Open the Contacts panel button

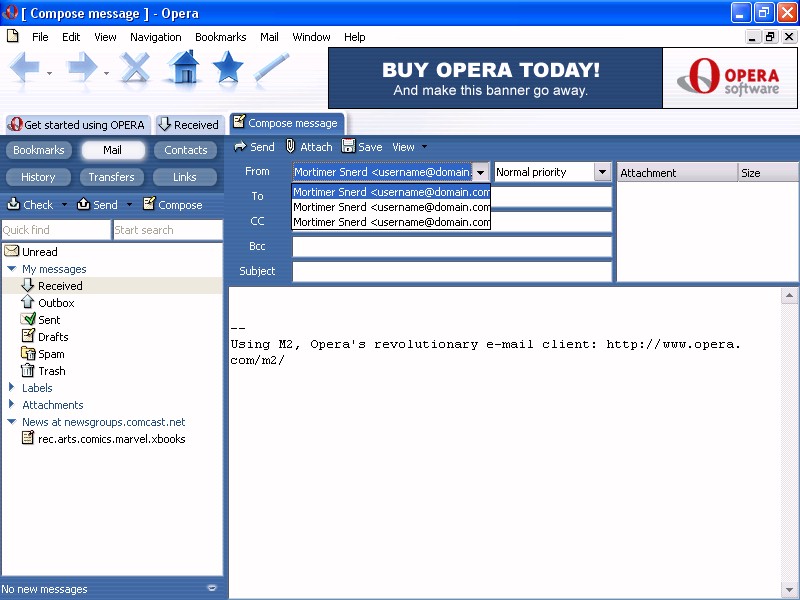[x=185, y=150]
